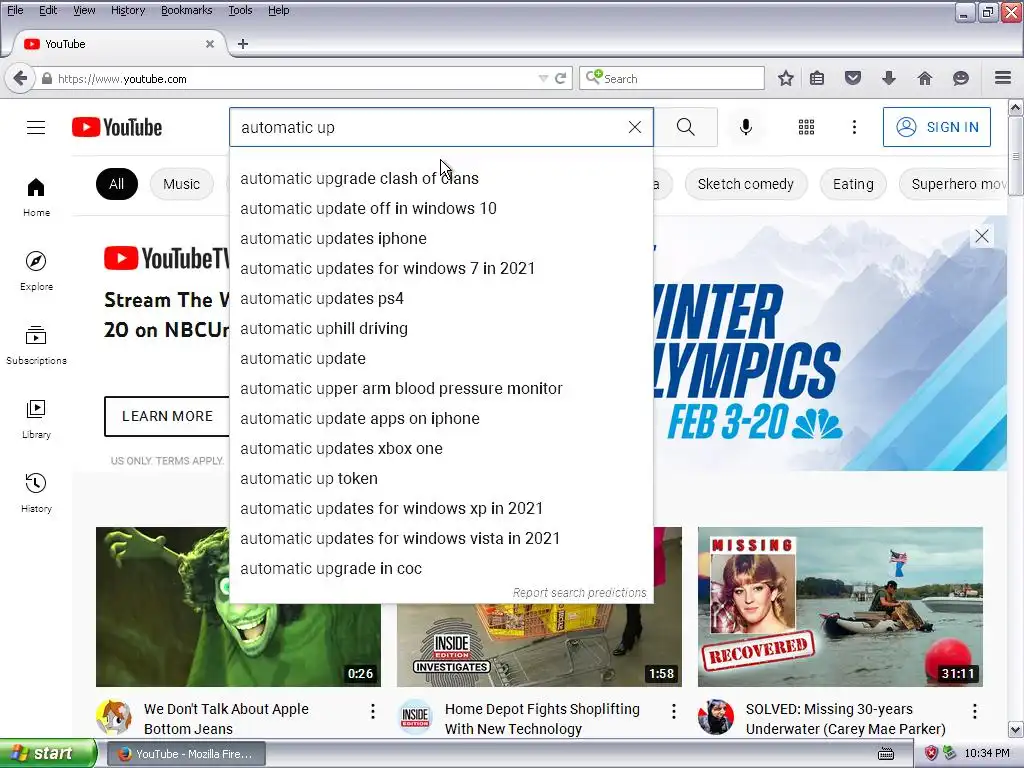The image size is (1024, 768).
Task: Choose suggestion automatic upgrade clash of clans
Action: click(x=441, y=178)
